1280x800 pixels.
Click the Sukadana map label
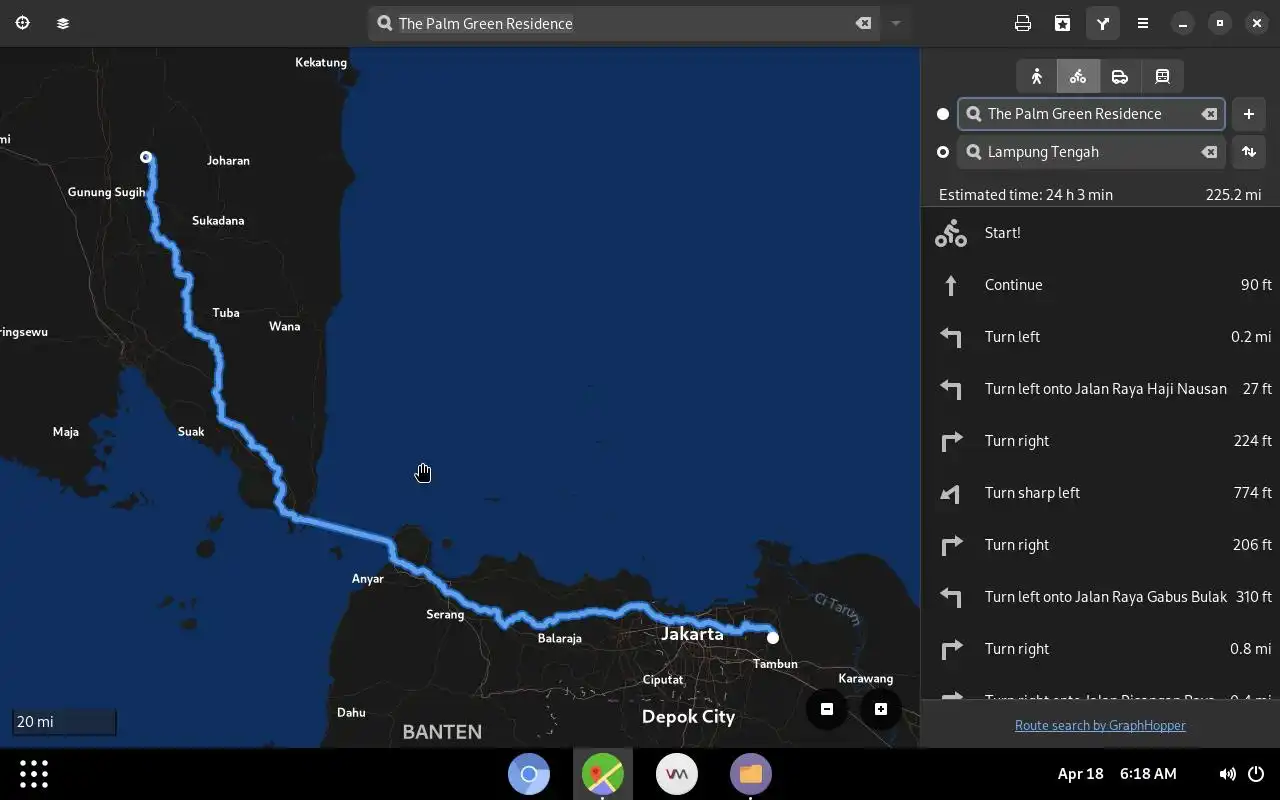[x=218, y=220]
